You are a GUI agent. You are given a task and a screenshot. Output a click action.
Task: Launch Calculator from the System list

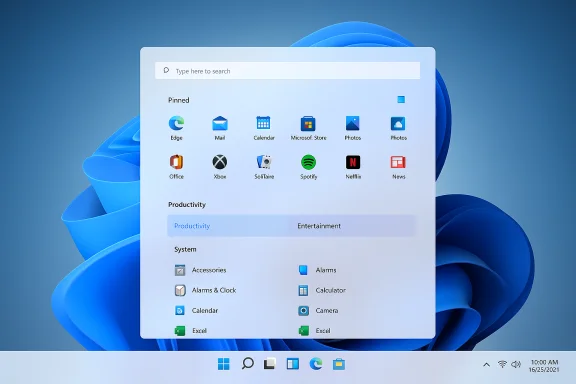pos(322,290)
